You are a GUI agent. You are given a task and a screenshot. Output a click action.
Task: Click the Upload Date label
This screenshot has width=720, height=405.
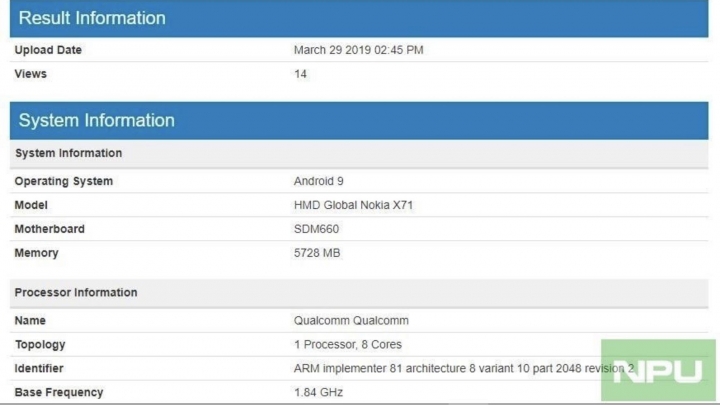pos(48,50)
